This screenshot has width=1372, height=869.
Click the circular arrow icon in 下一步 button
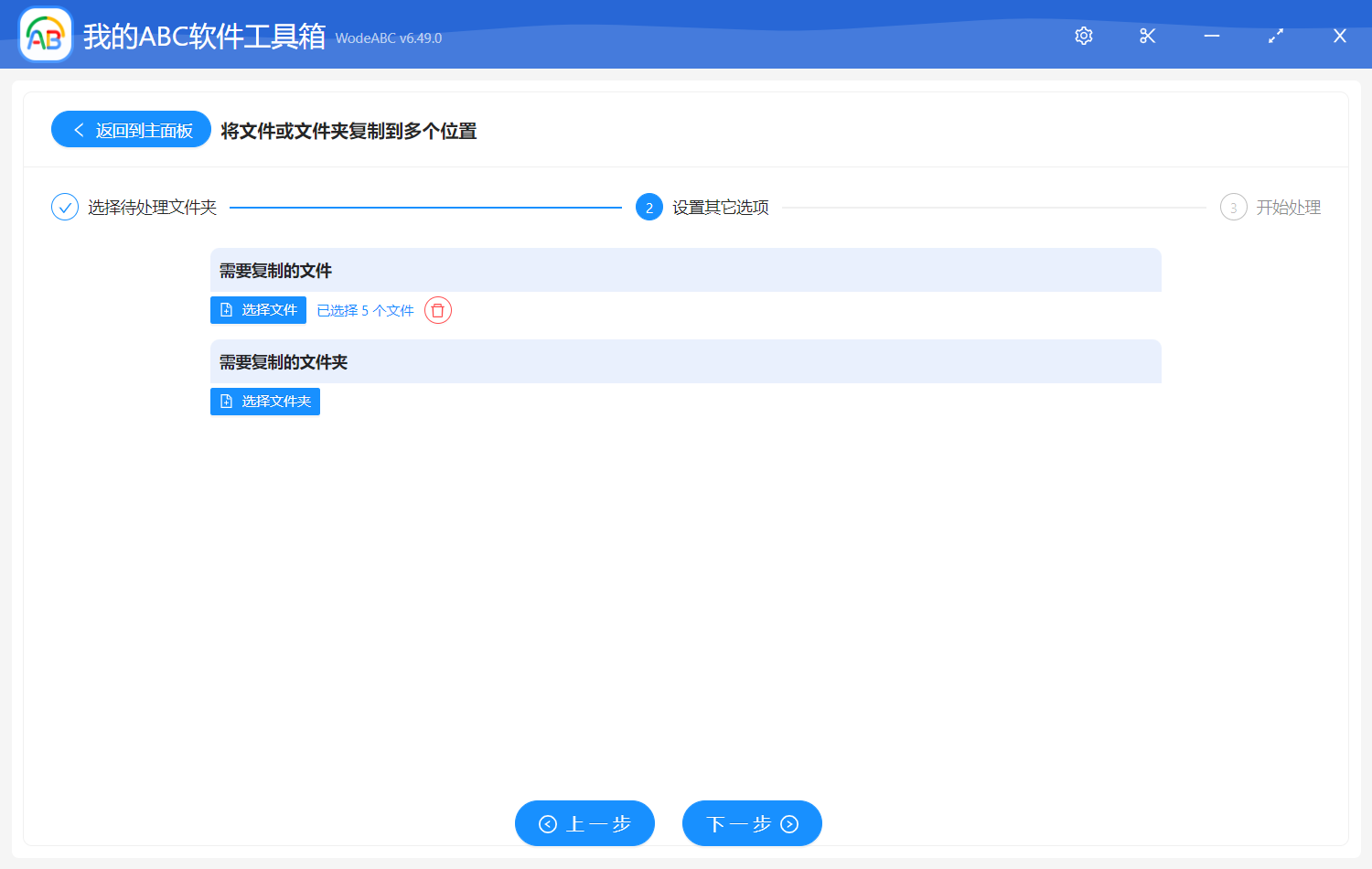point(788,823)
